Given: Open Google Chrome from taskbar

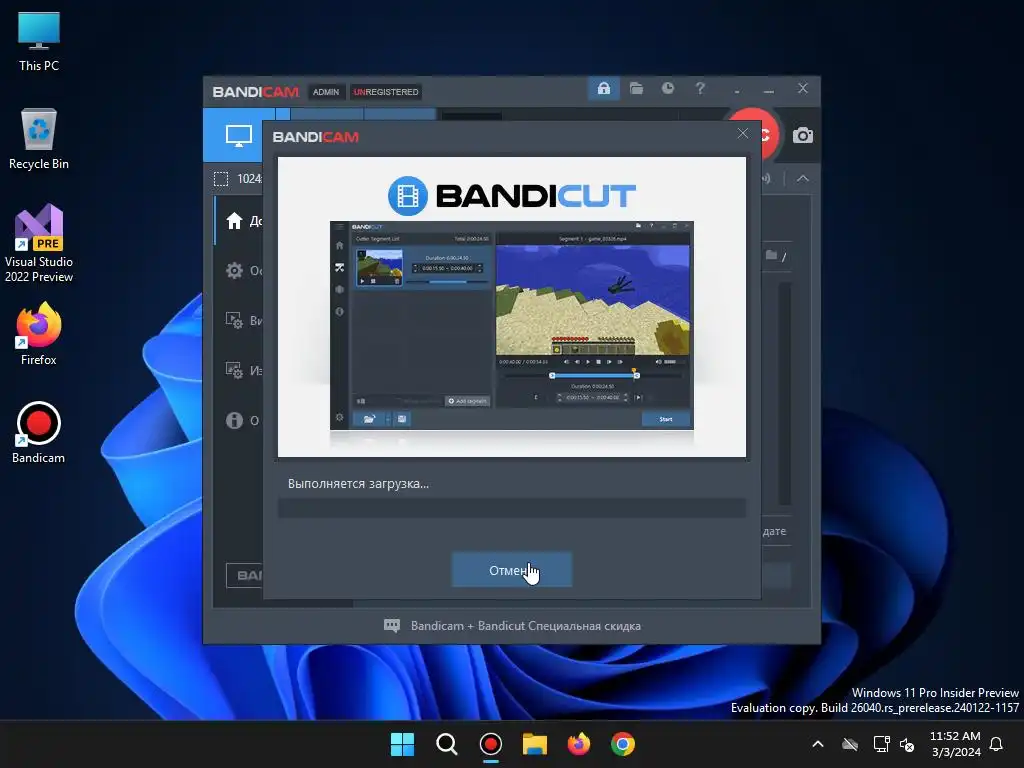Looking at the screenshot, I should click(x=623, y=744).
